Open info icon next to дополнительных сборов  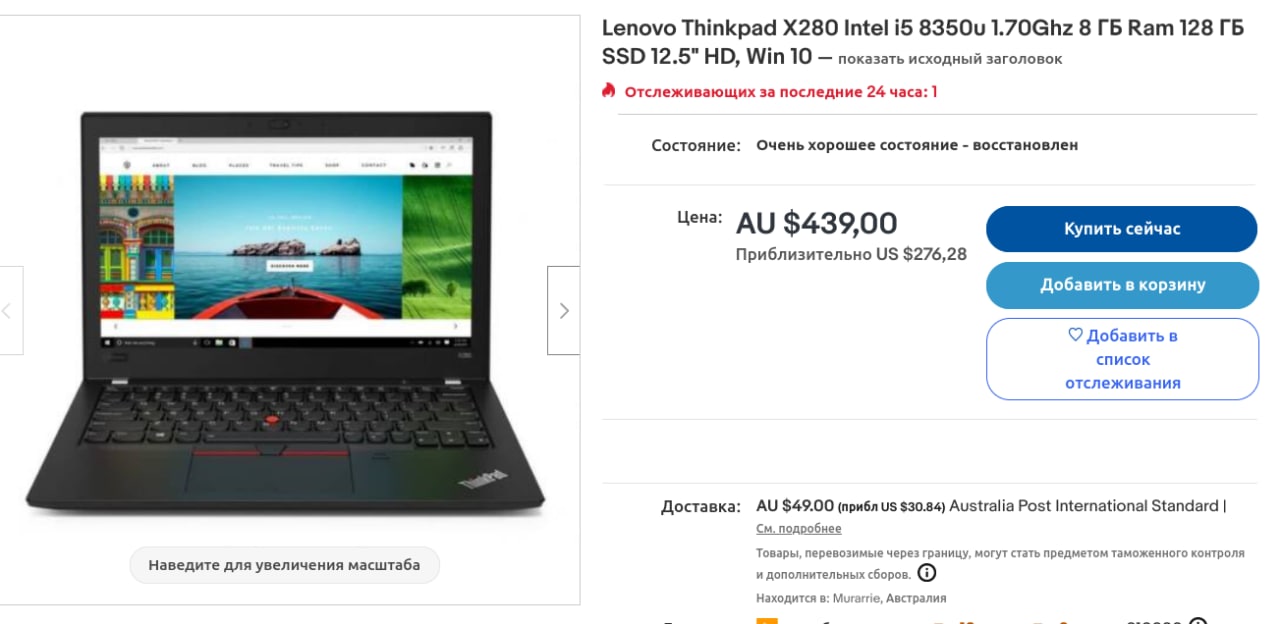(927, 573)
